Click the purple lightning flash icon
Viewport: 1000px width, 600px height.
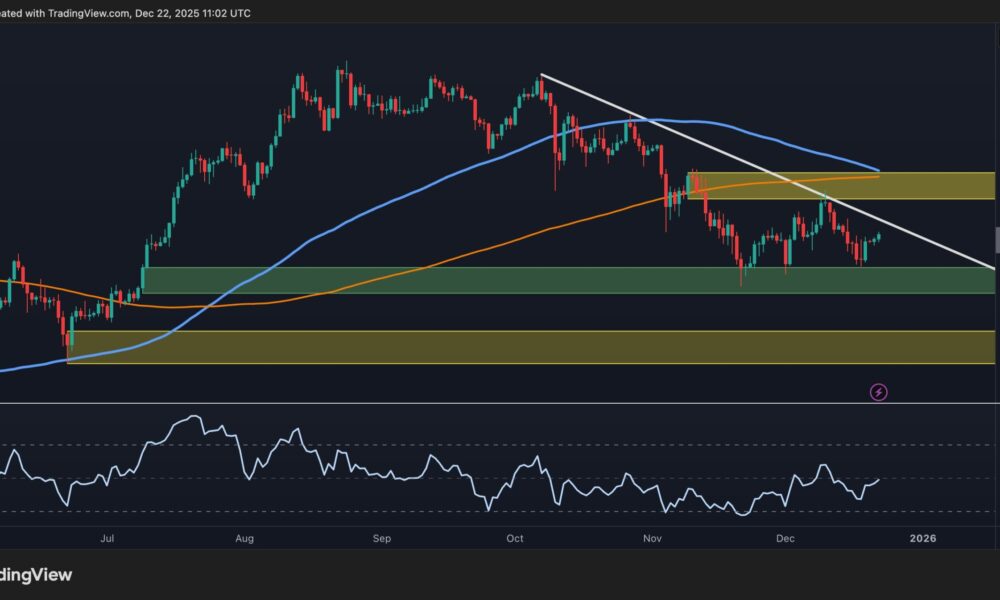coord(878,392)
